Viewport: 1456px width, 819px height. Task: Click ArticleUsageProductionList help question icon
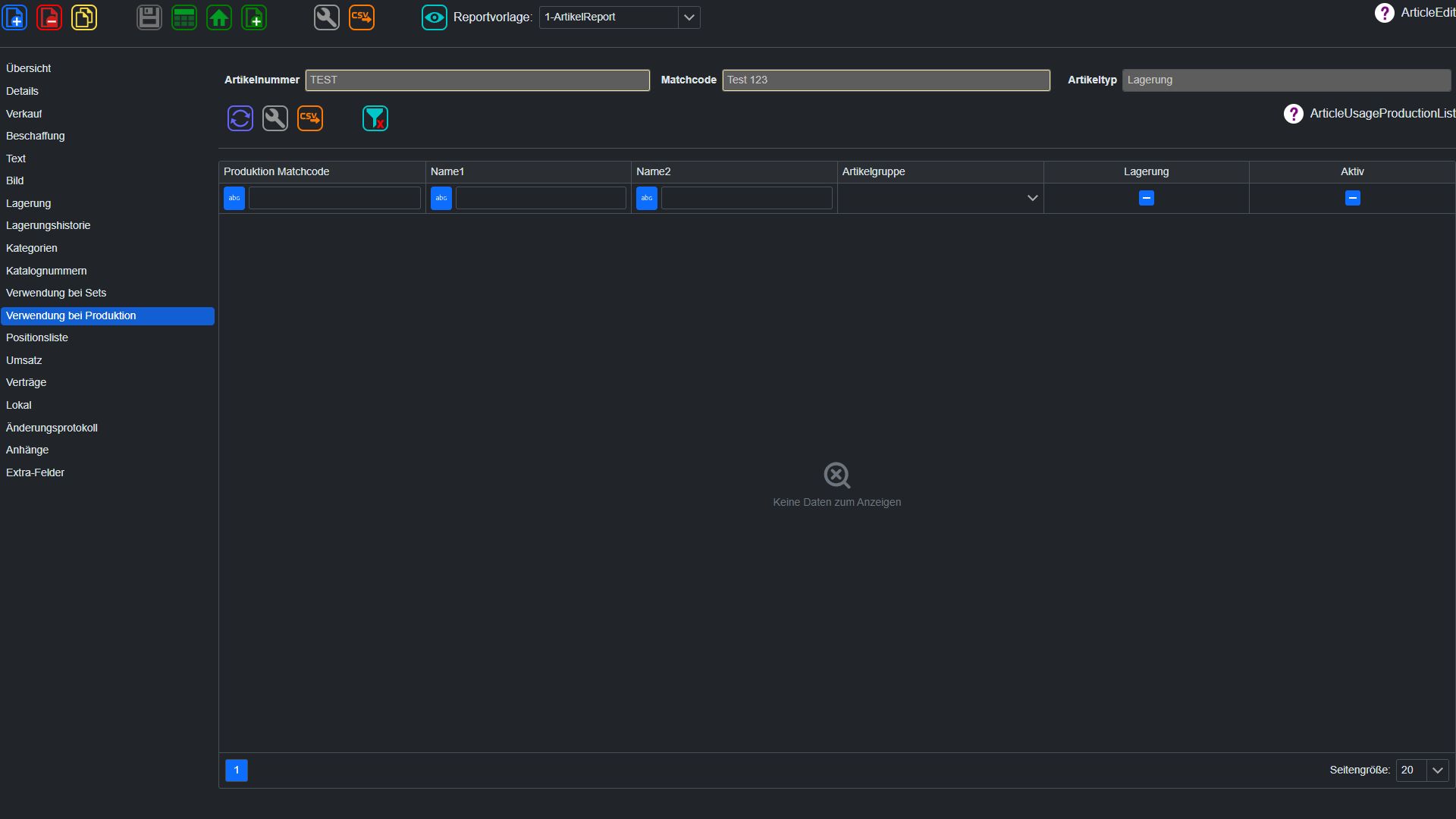pos(1293,114)
